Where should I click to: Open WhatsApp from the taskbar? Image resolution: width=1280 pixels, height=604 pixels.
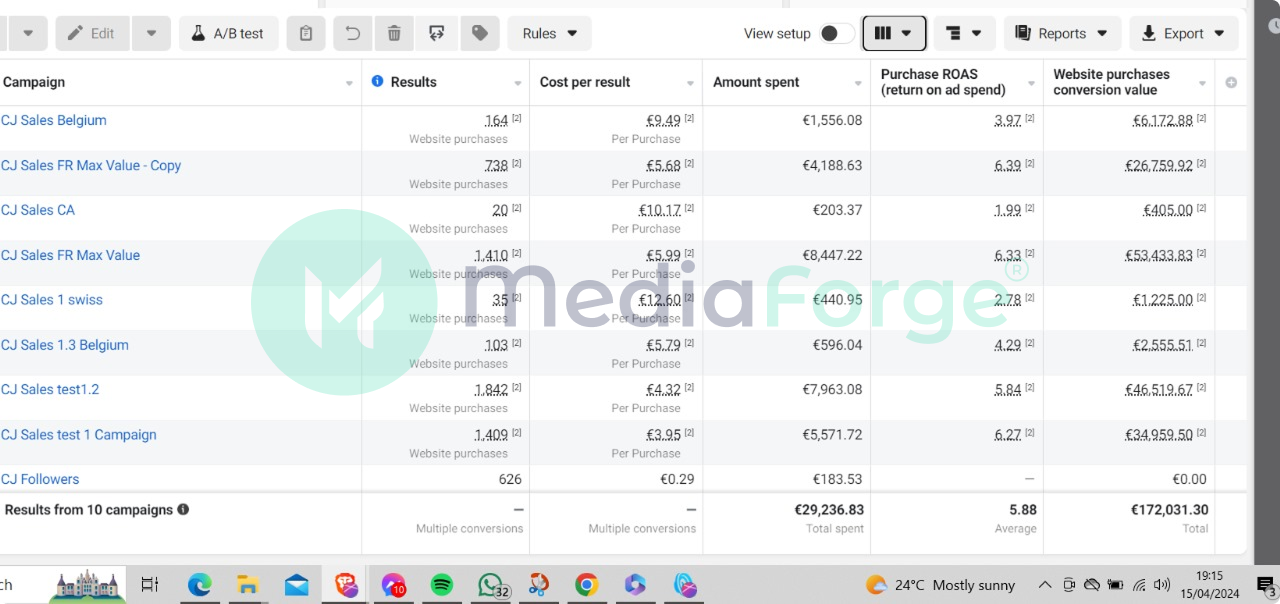[x=490, y=585]
